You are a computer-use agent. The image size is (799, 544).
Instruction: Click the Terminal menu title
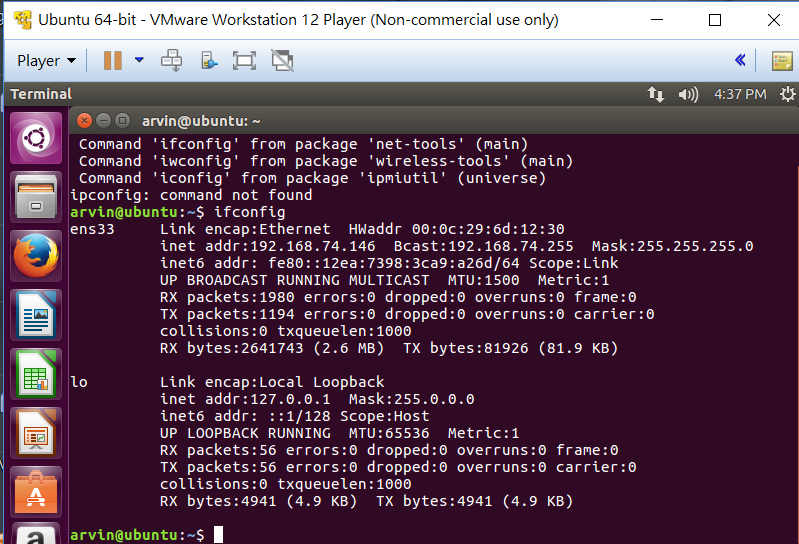[41, 94]
